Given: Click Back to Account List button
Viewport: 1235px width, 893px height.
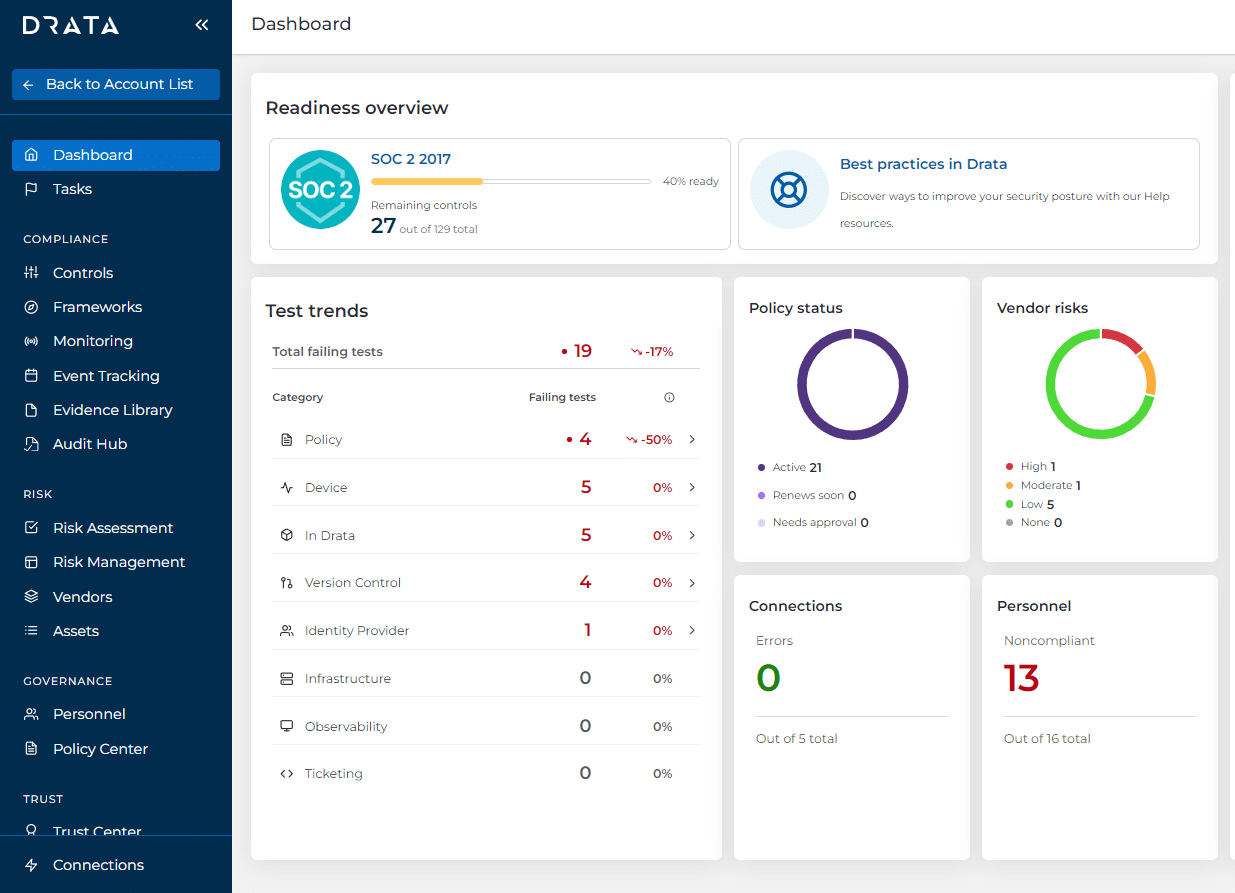Looking at the screenshot, I should pyautogui.click(x=116, y=85).
